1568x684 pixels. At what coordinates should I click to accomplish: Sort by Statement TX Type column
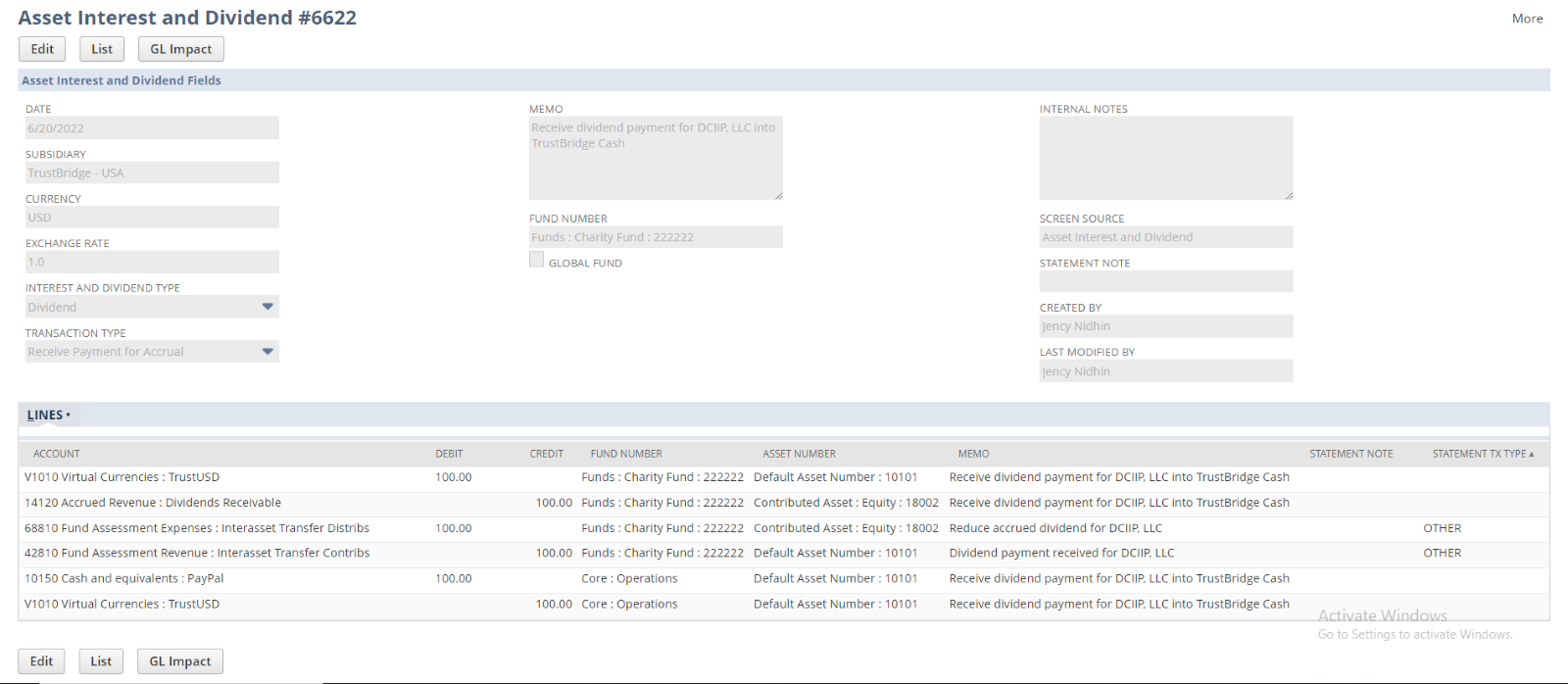(x=1482, y=454)
